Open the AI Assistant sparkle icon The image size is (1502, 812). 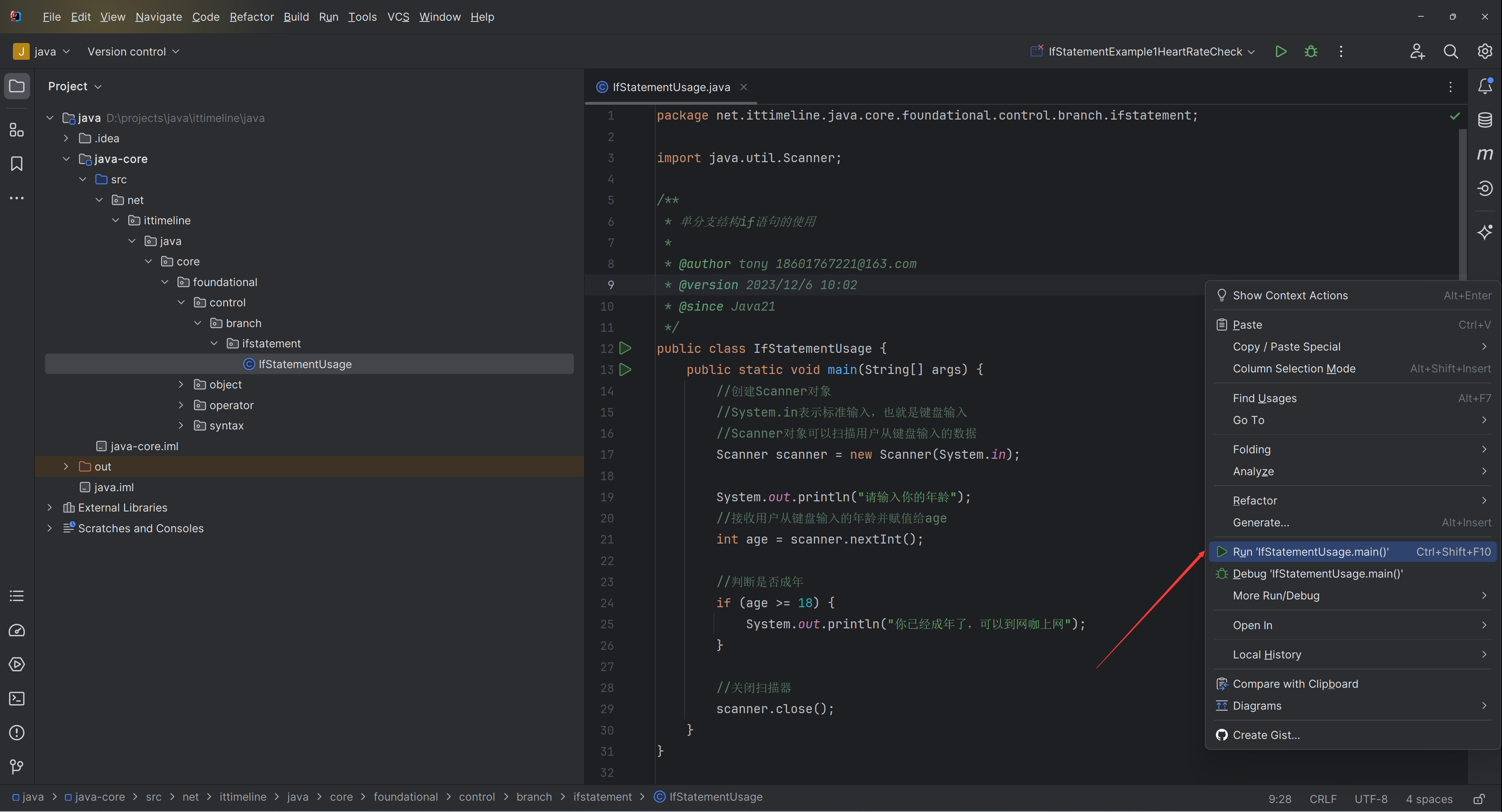(1484, 232)
